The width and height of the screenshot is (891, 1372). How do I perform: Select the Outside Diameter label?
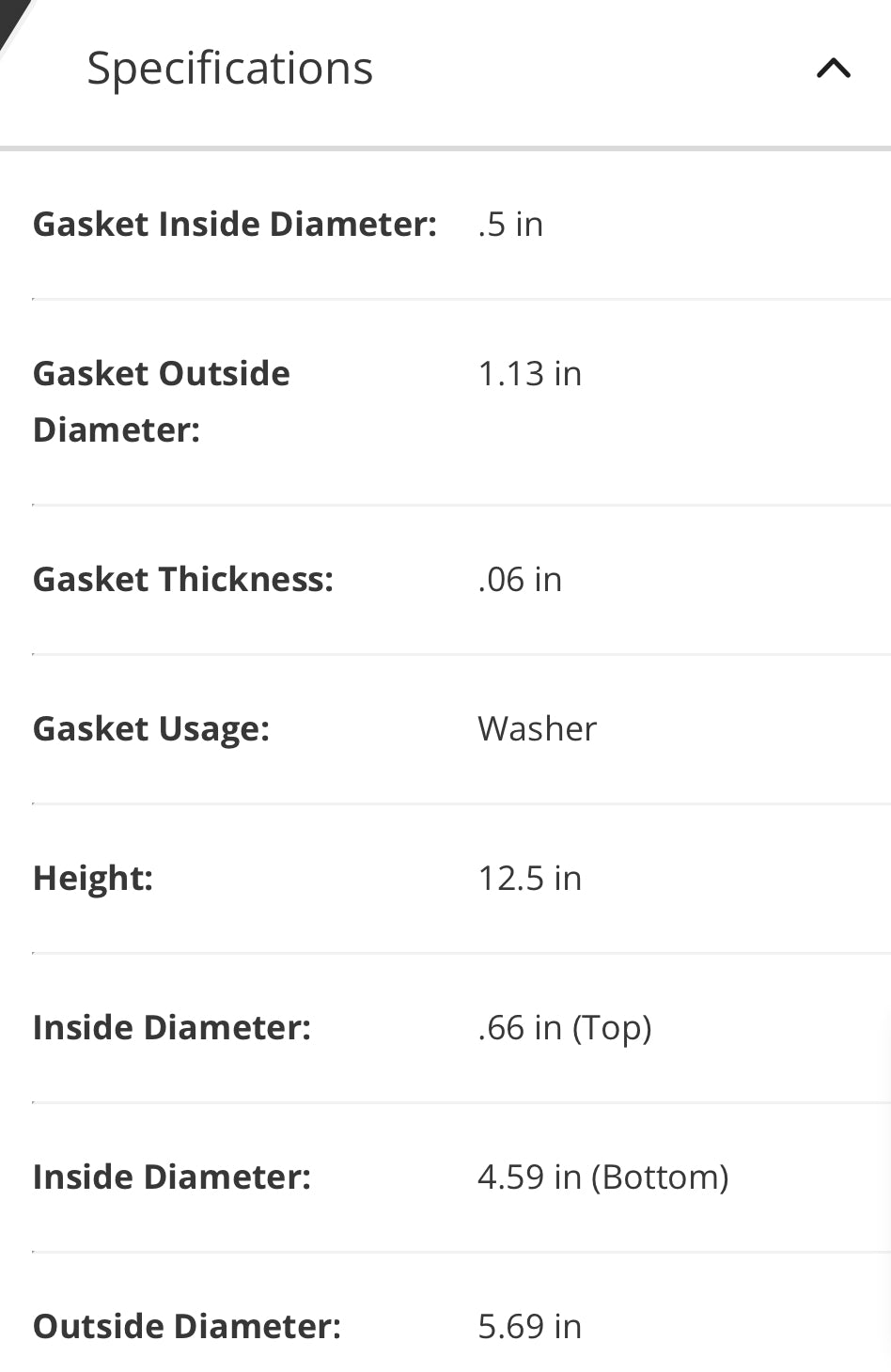coord(187,1327)
